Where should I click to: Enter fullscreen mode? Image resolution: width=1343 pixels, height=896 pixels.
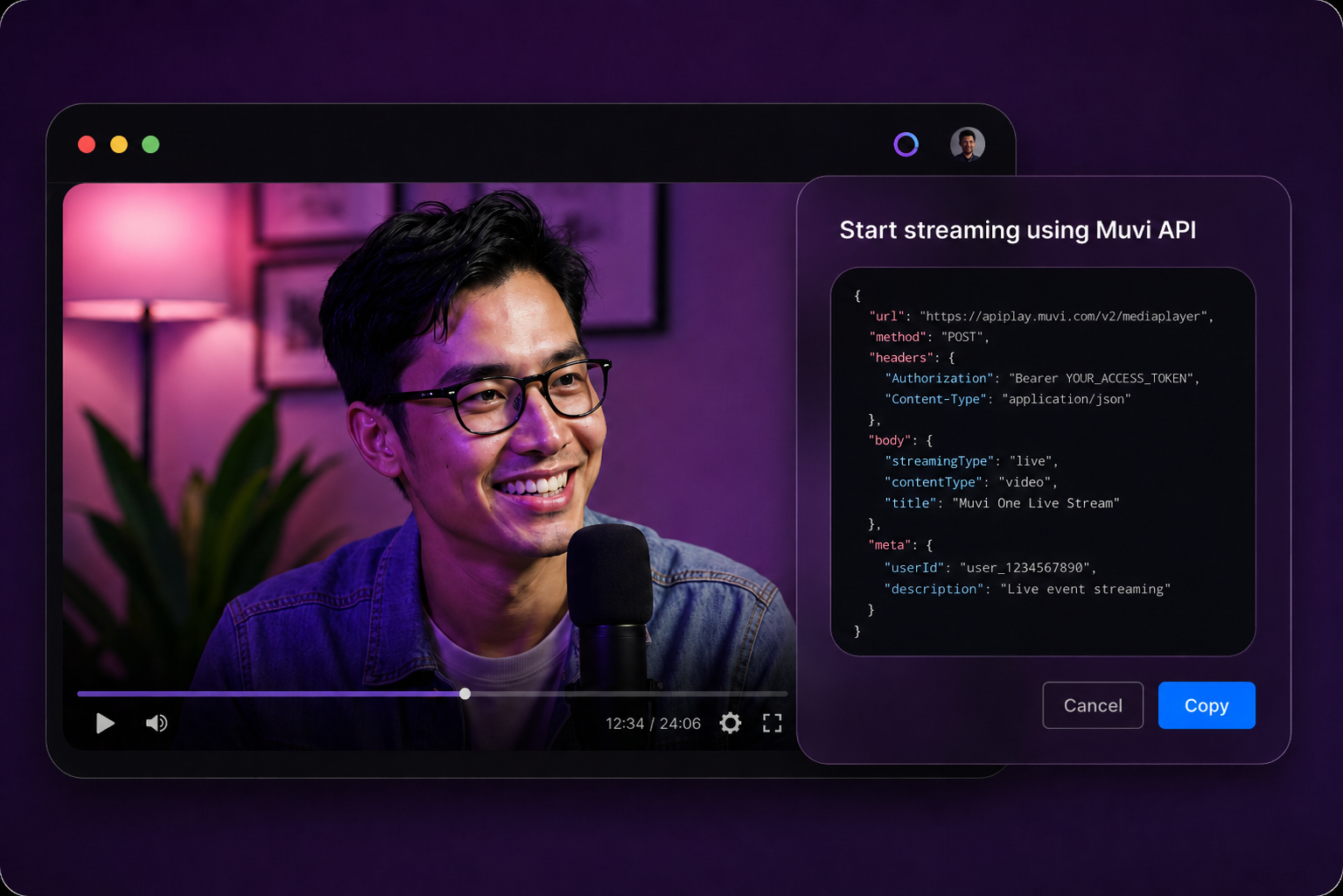click(772, 723)
